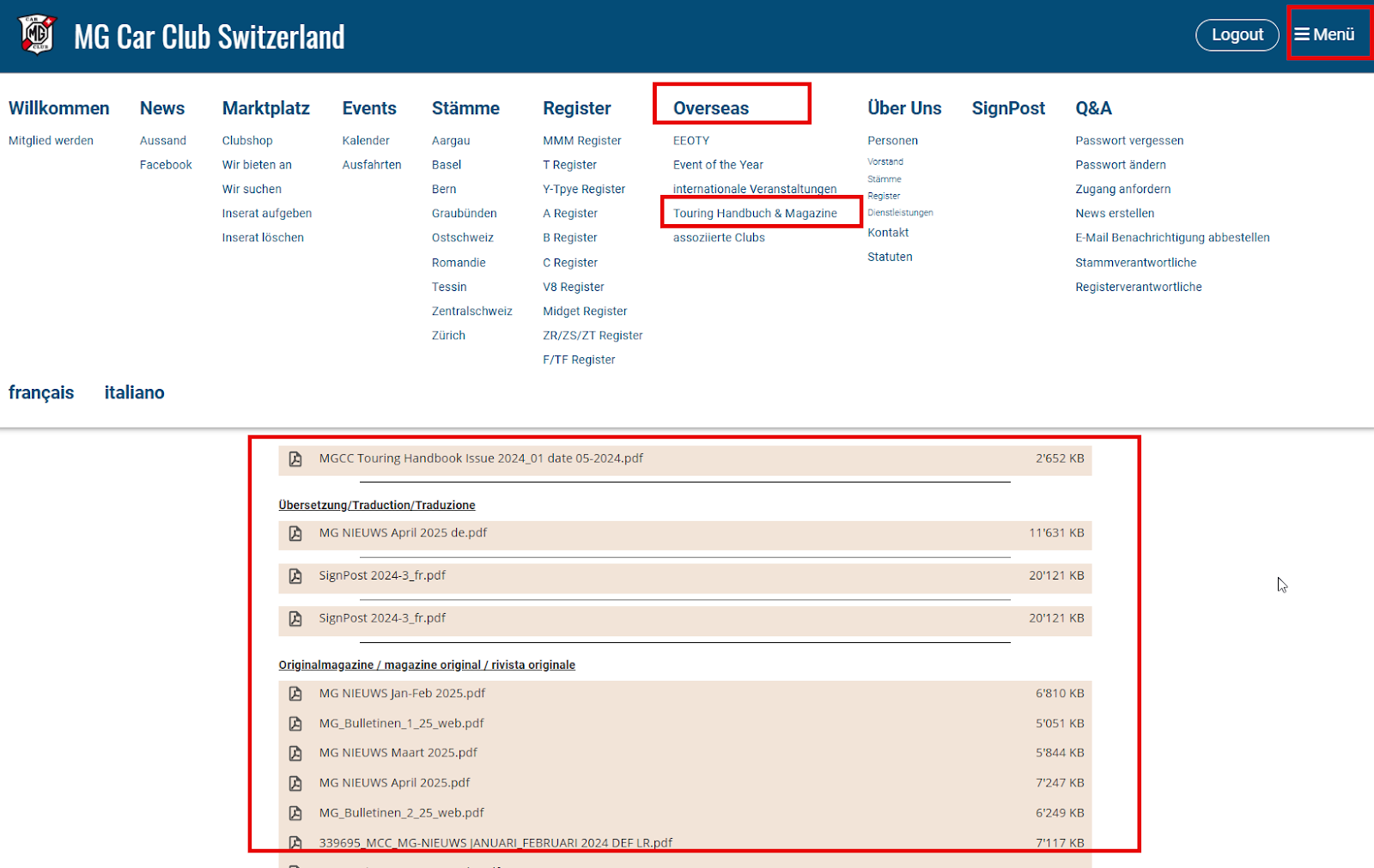Open Event of the Year link
This screenshot has width=1374, height=868.
(x=718, y=165)
